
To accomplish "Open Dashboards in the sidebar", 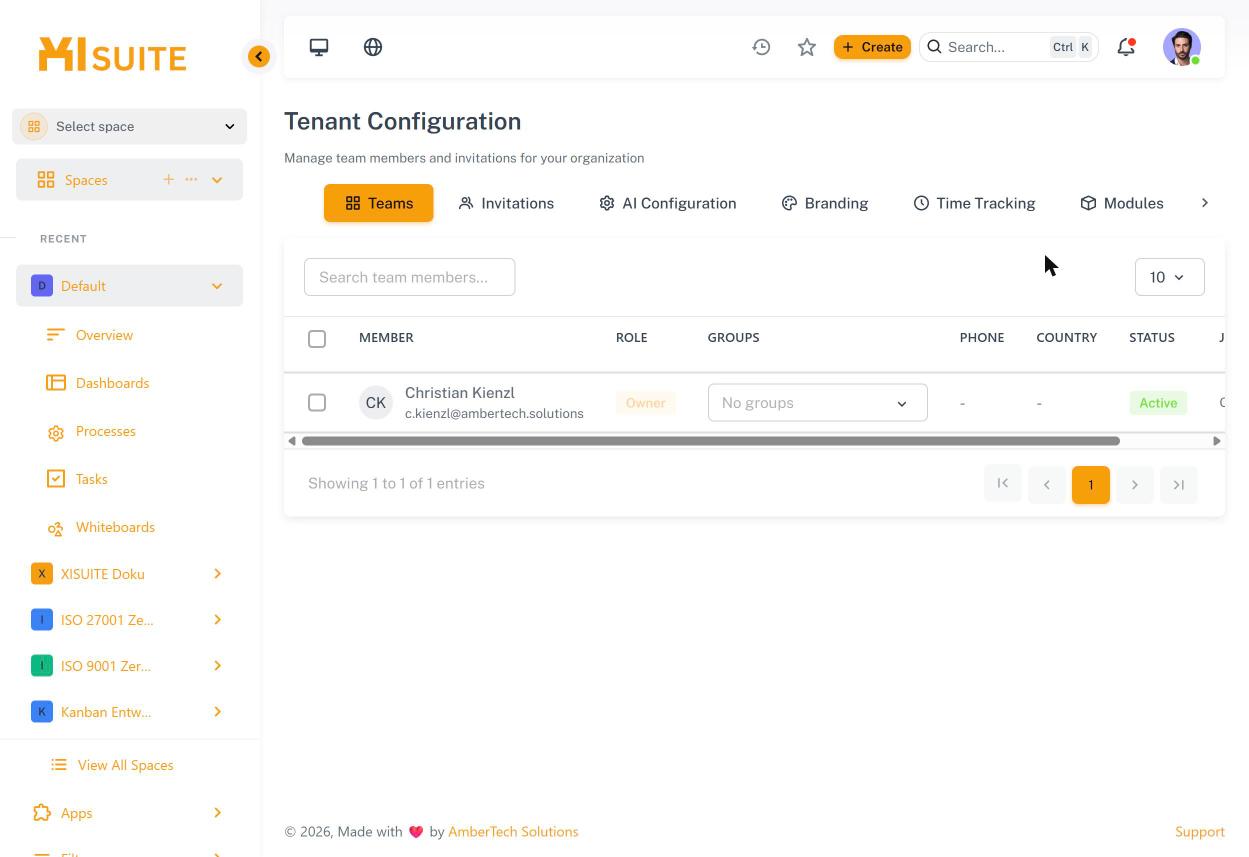I will click(112, 383).
